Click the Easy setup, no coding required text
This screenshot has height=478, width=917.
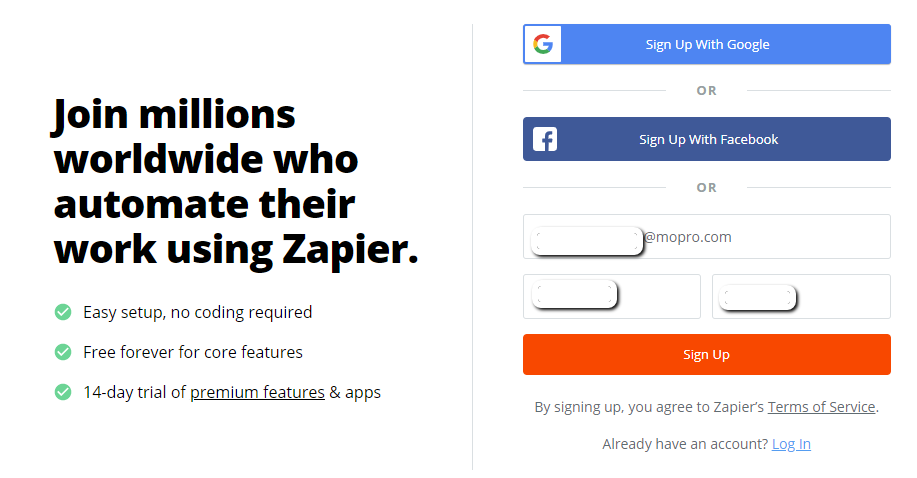pos(198,312)
